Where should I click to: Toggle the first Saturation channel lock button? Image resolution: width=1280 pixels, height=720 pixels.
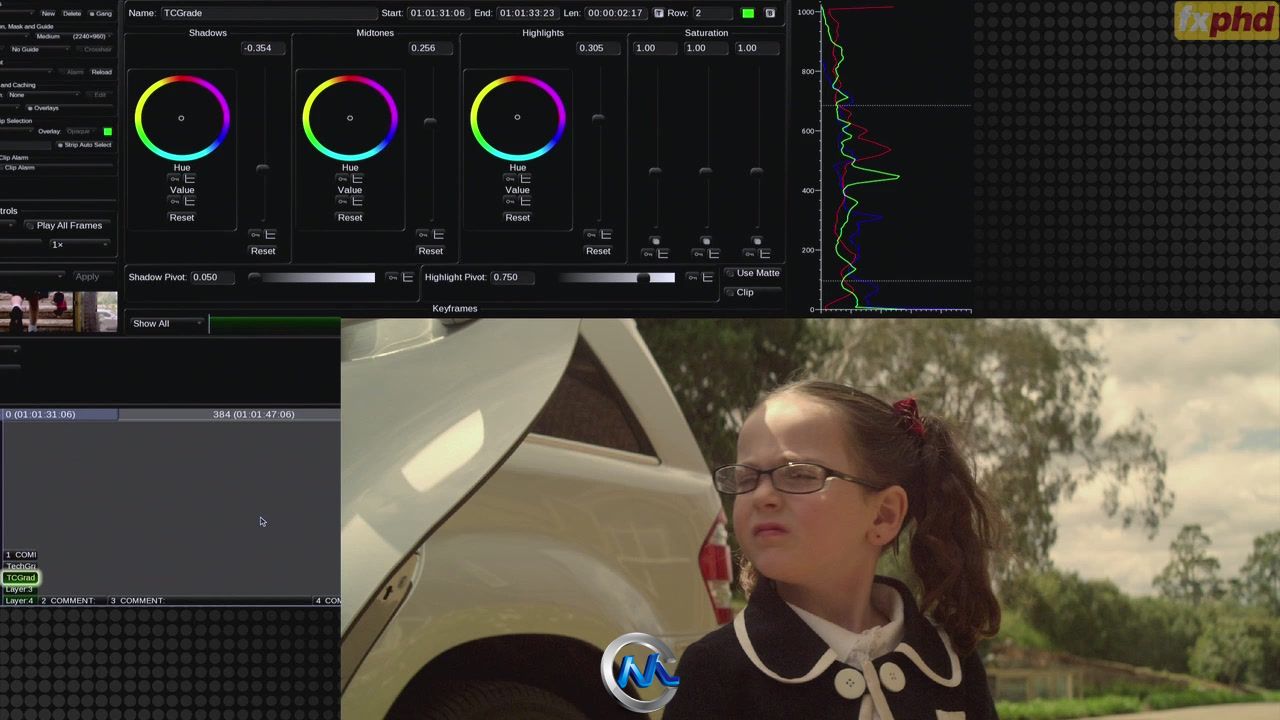pyautogui.click(x=655, y=241)
